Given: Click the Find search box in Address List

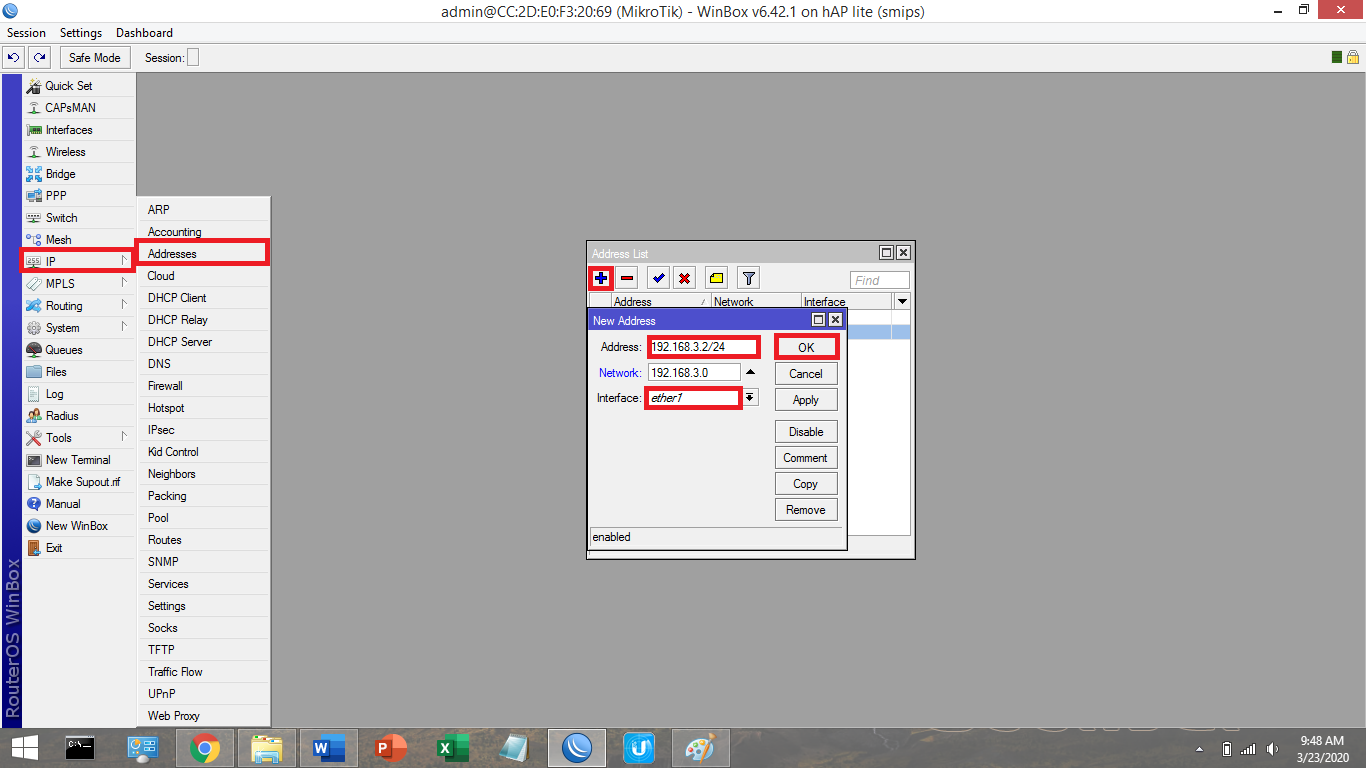Looking at the screenshot, I should [x=880, y=281].
